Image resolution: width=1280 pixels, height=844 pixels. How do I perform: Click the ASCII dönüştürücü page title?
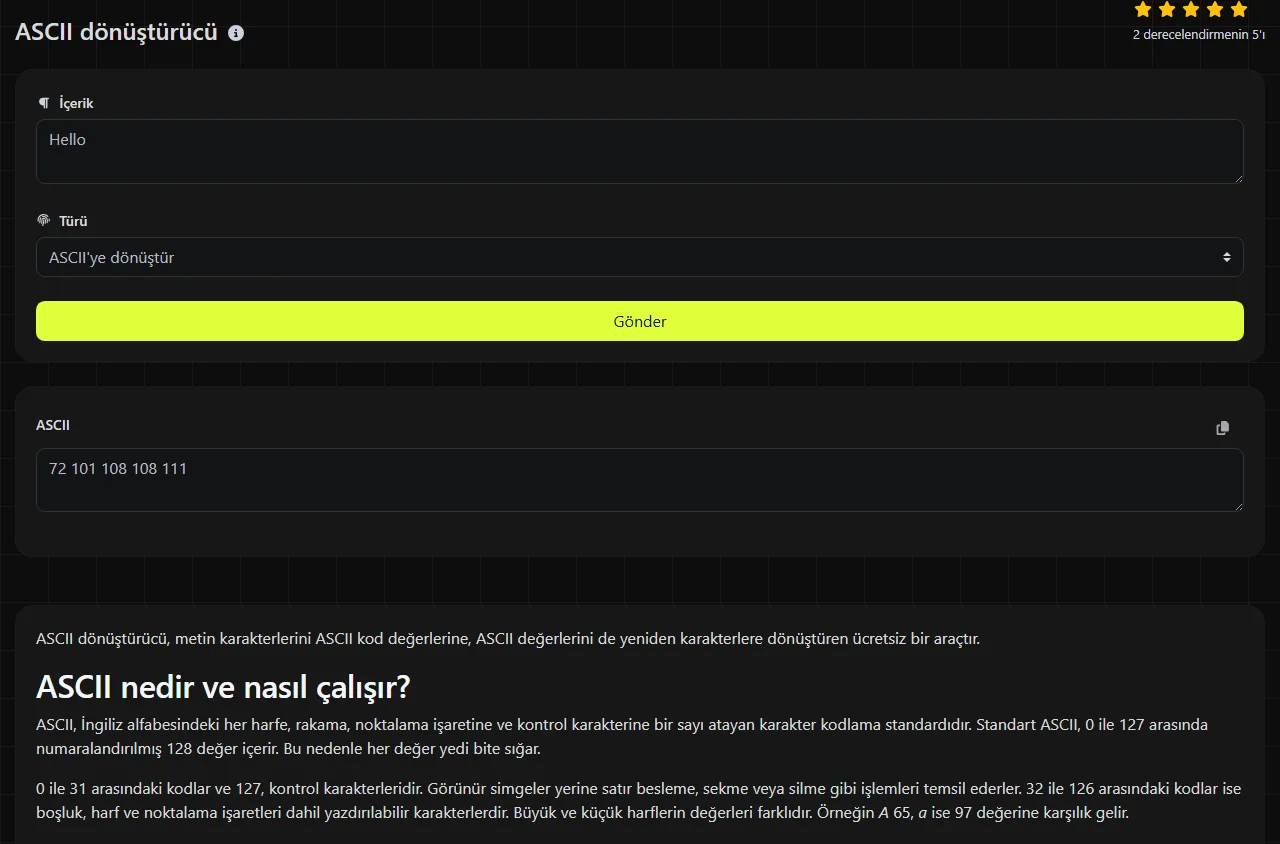[x=116, y=32]
